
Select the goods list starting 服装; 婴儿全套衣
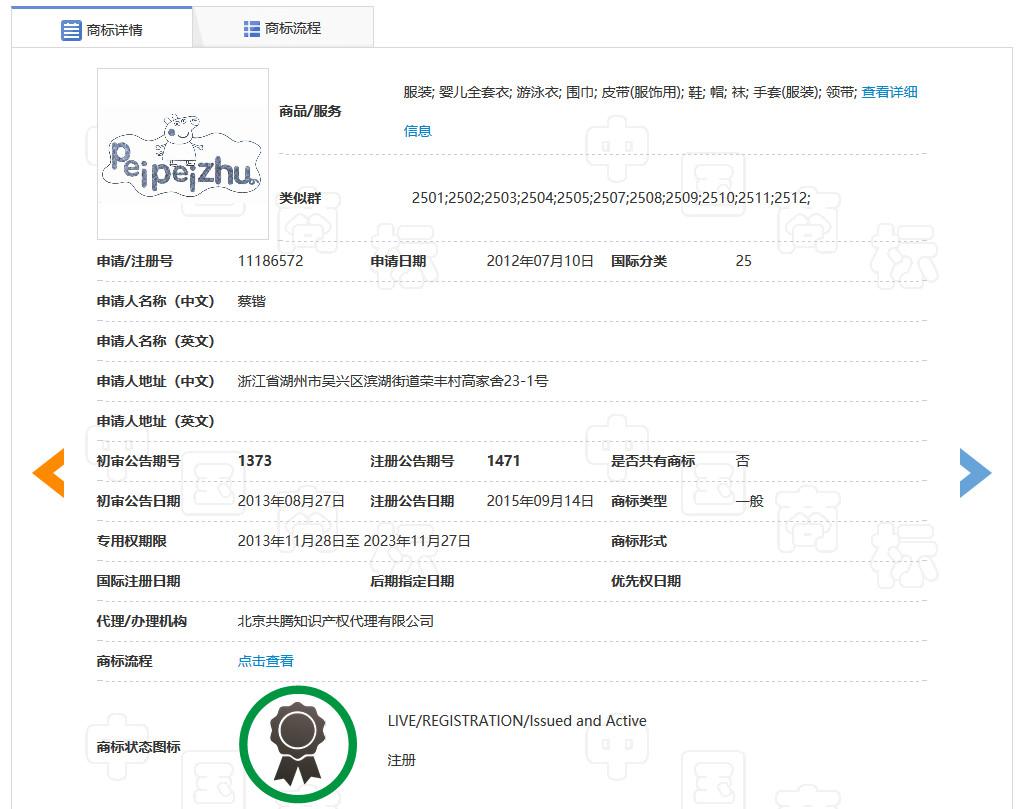click(x=630, y=92)
